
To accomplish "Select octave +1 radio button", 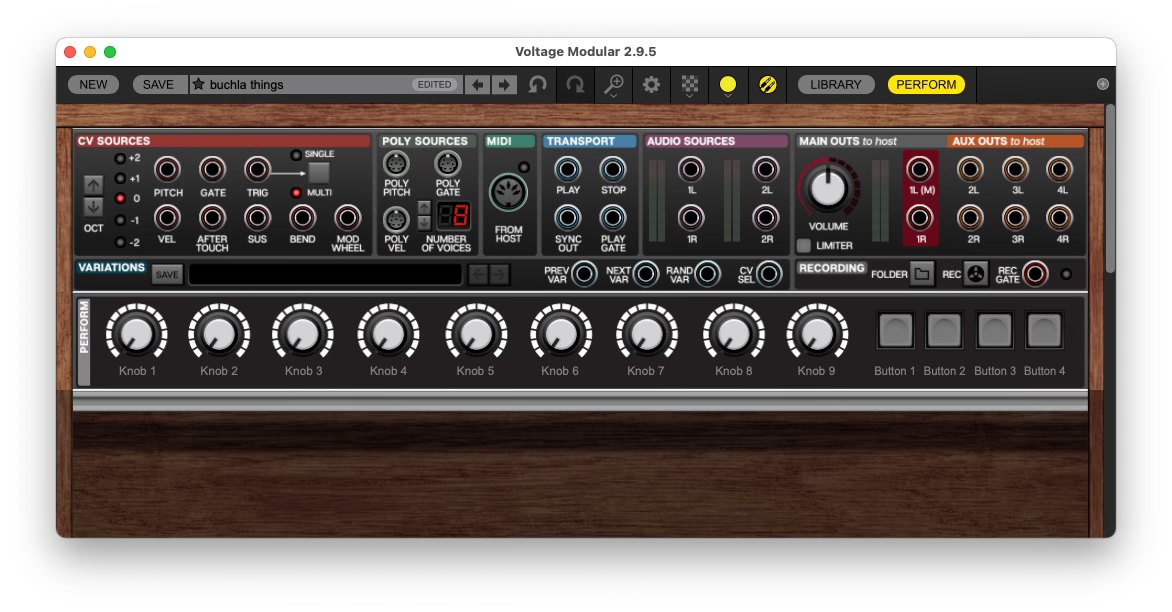I will click(x=120, y=179).
